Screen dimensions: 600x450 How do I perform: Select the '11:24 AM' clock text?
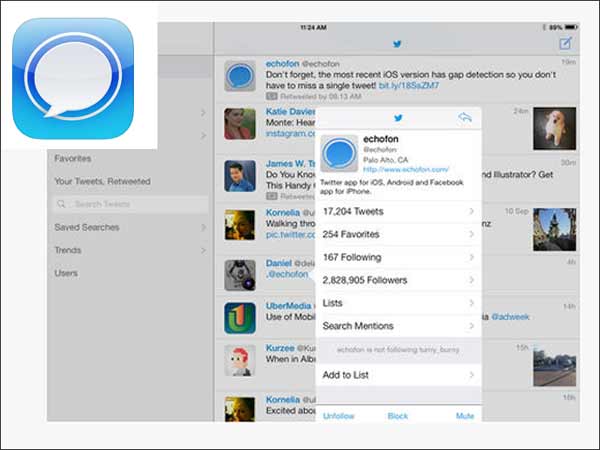[x=313, y=28]
